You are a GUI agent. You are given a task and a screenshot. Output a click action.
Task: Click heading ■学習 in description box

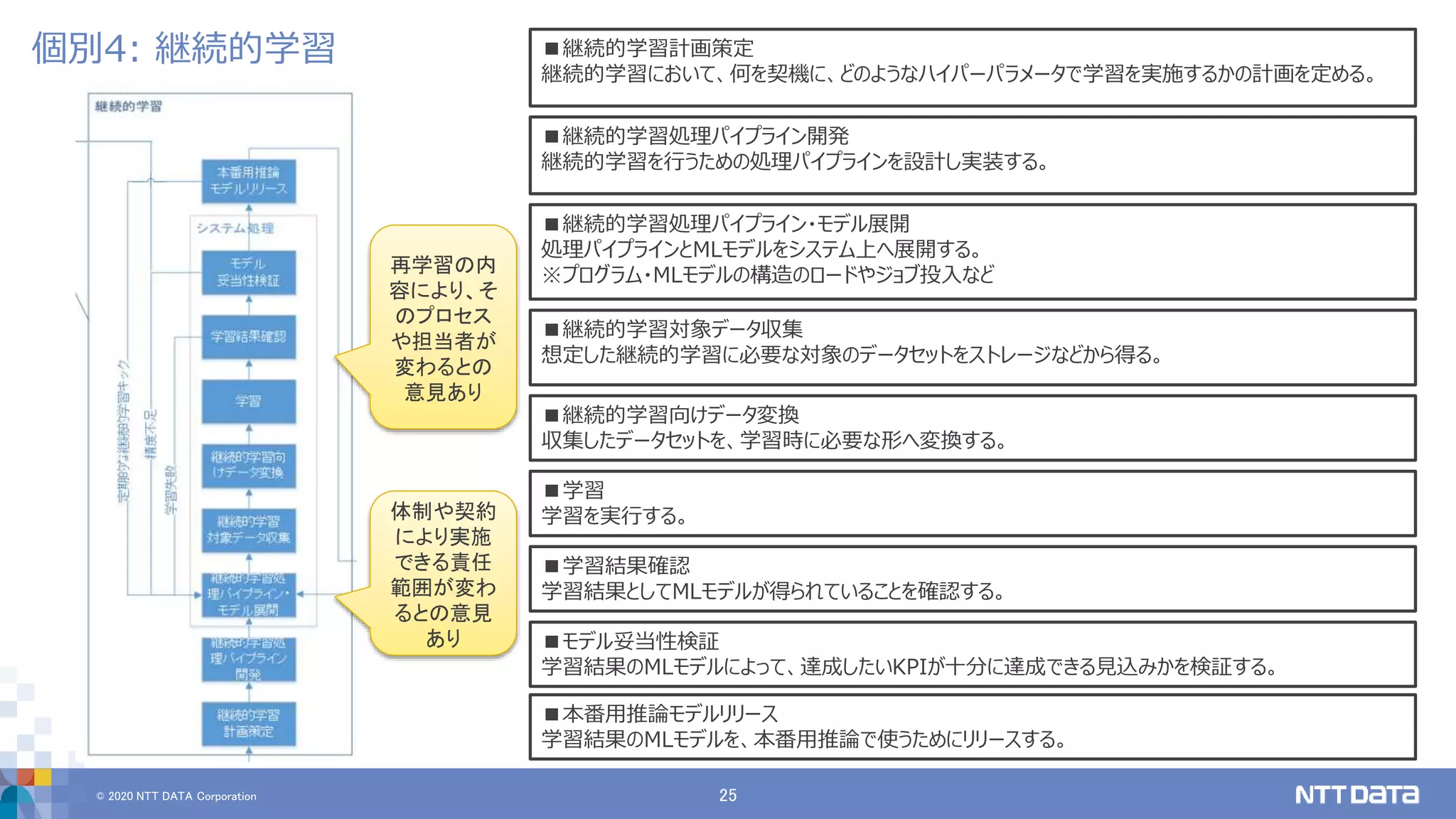(574, 490)
